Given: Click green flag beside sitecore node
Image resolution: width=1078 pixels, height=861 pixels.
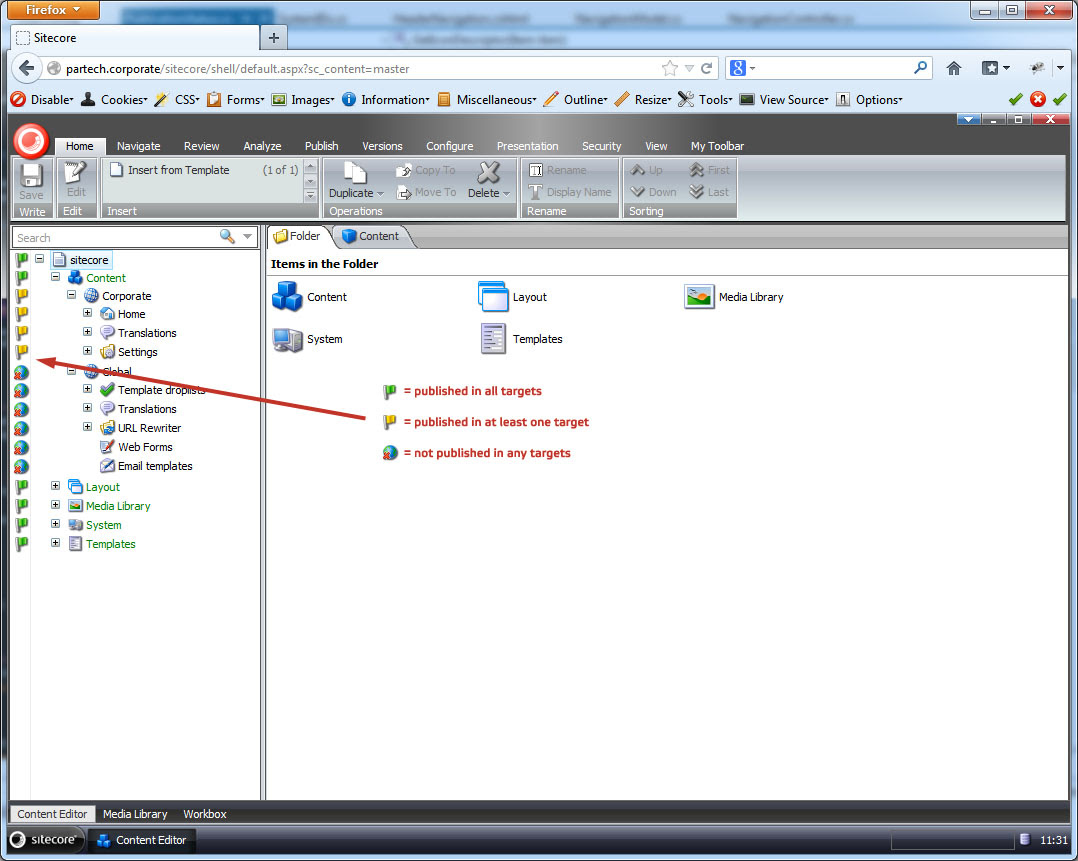Looking at the screenshot, I should click(x=22, y=259).
